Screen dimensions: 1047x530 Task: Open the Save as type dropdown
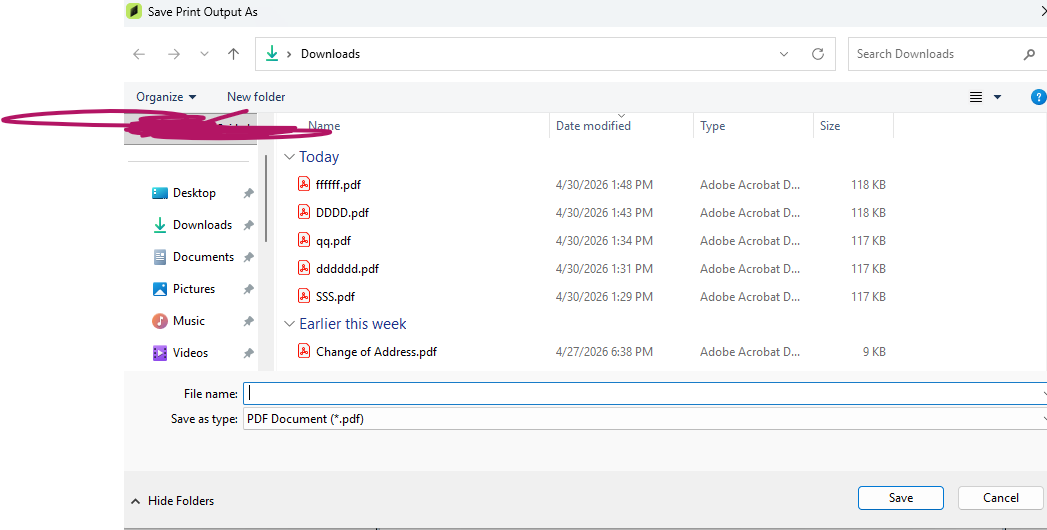tap(644, 419)
